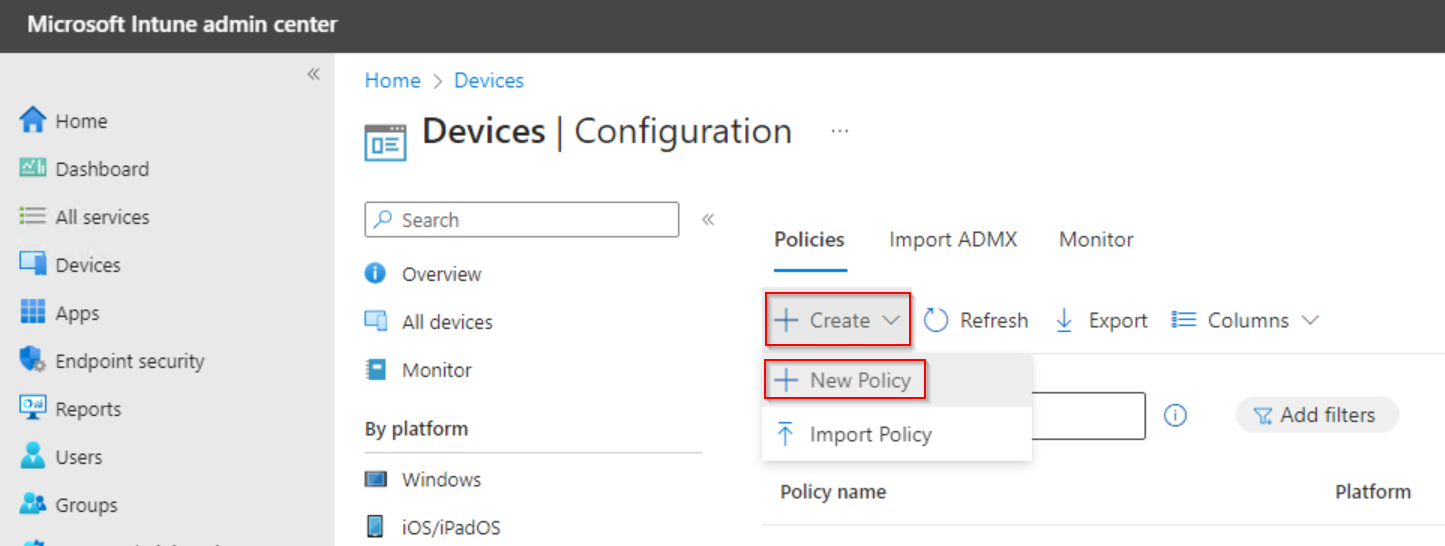Click the Devices breadcrumb link

point(489,81)
